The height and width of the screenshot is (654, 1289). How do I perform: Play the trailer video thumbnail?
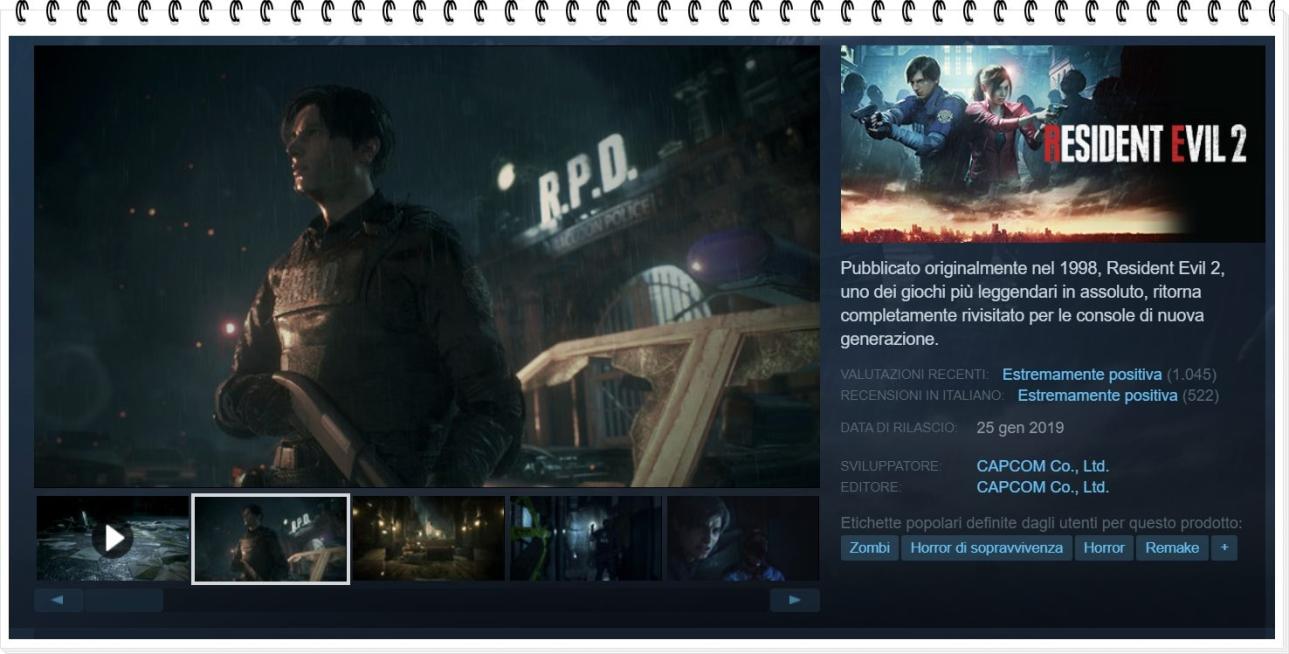(113, 539)
